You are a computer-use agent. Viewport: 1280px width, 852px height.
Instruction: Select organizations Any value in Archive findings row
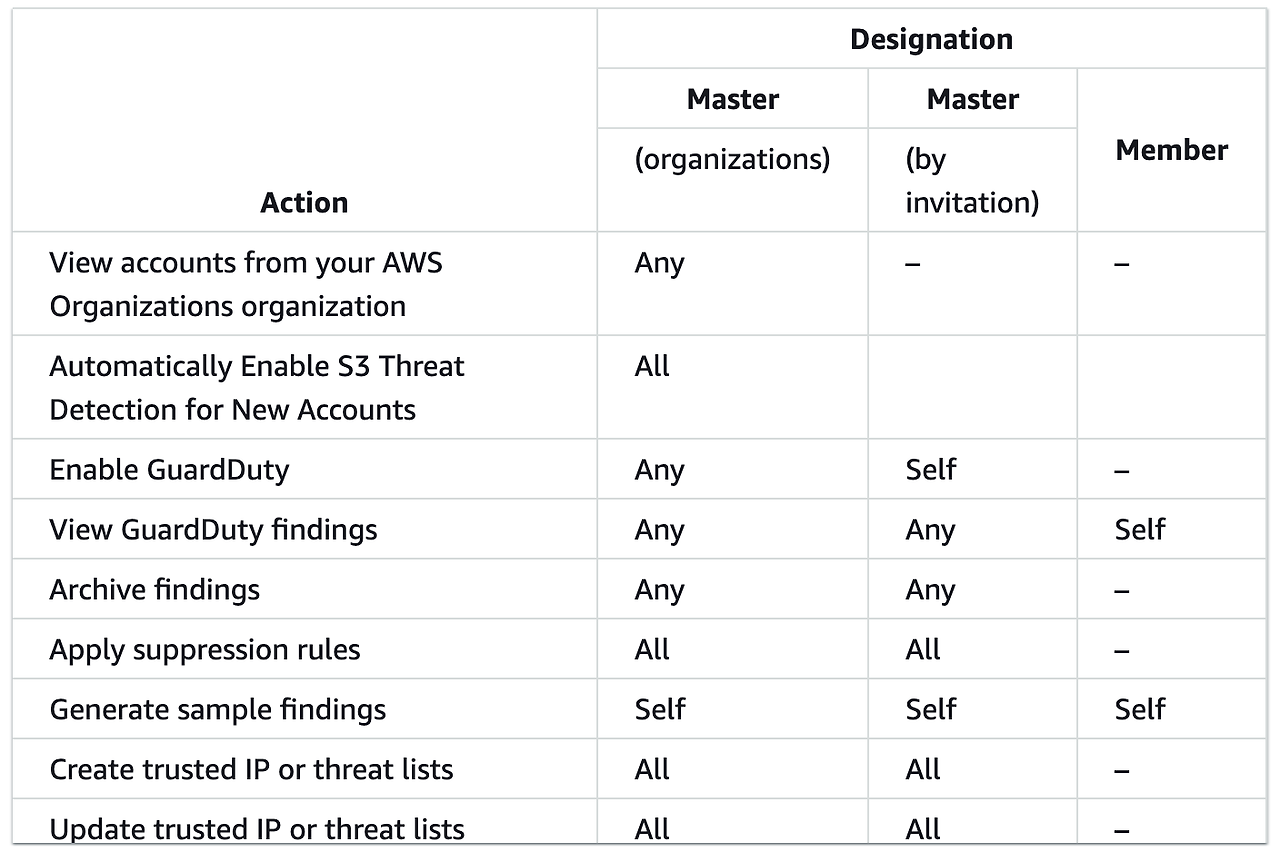[x=659, y=590]
